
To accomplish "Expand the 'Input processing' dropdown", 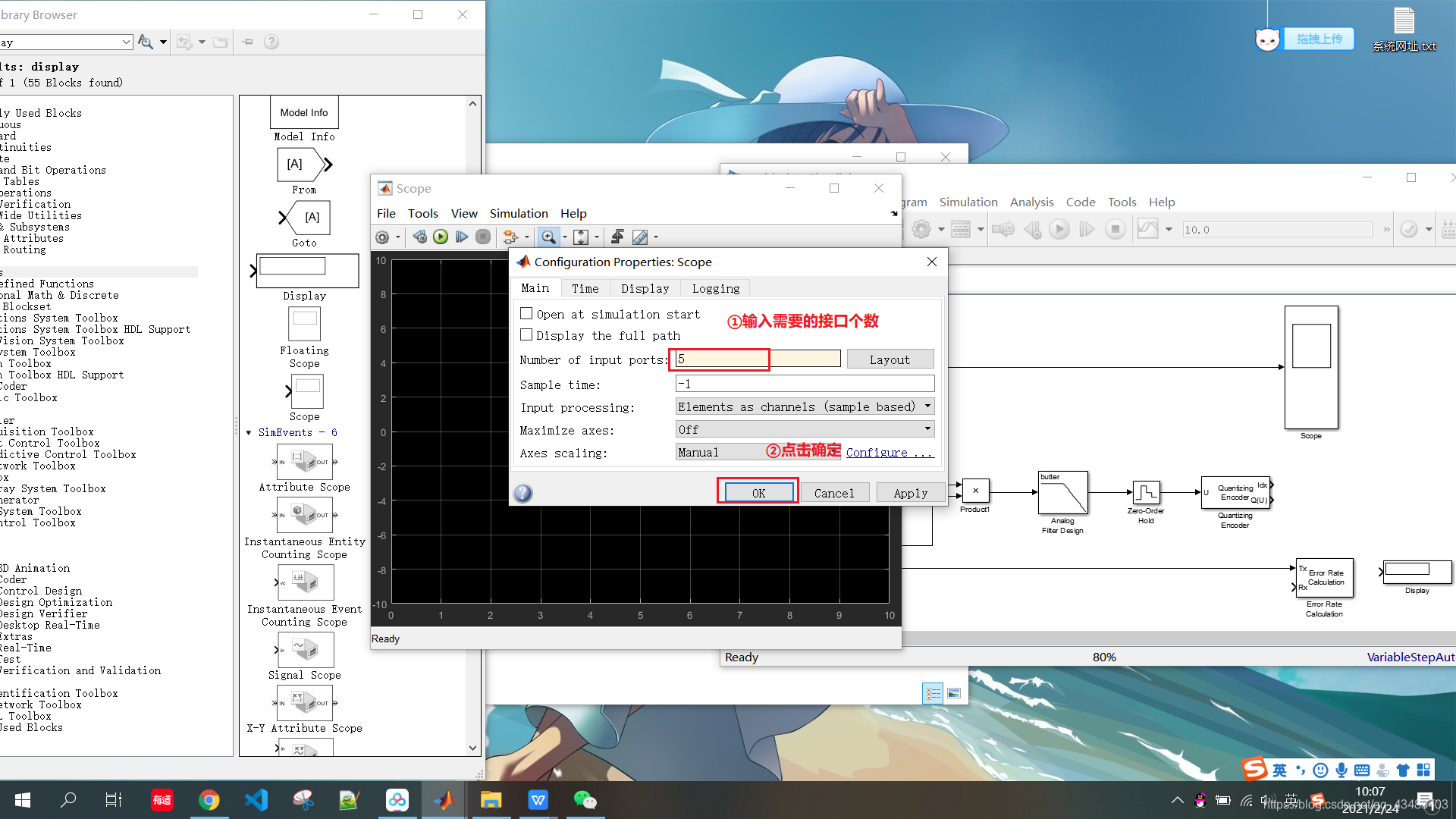I will tap(927, 406).
